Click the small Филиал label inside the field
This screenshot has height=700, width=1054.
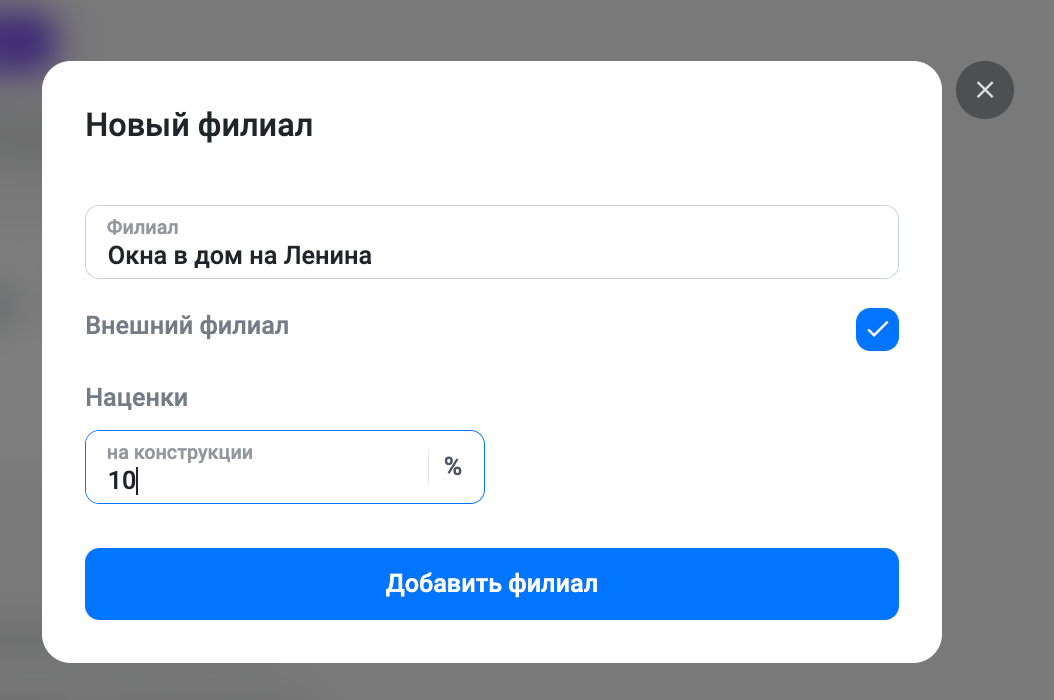pos(143,227)
